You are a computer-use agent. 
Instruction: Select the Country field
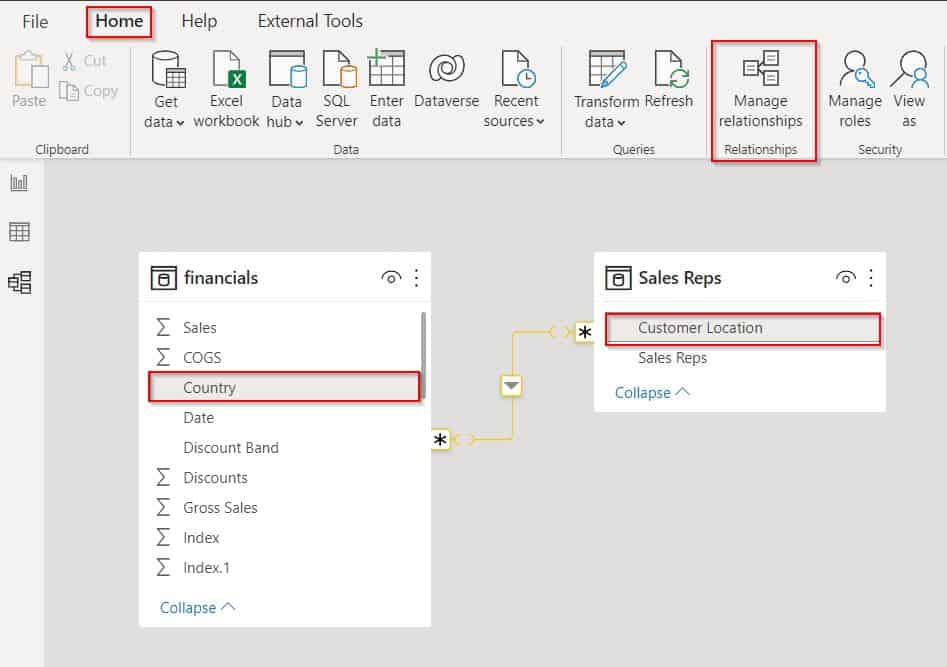284,387
